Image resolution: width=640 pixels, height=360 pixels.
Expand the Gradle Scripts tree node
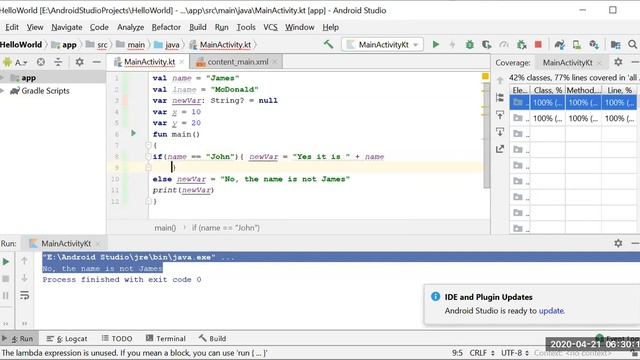pos(2,91)
